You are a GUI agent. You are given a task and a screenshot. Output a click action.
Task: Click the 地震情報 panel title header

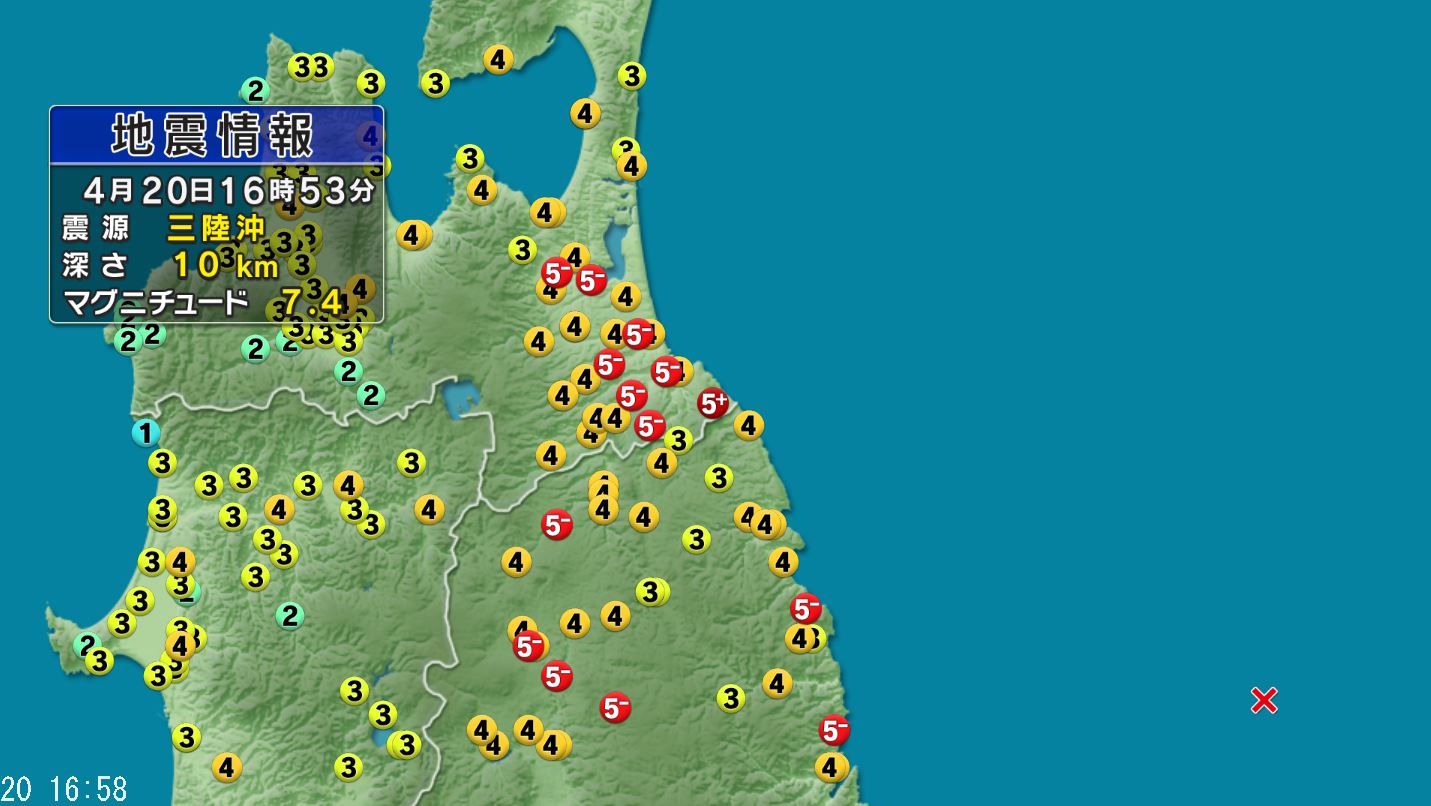click(216, 134)
